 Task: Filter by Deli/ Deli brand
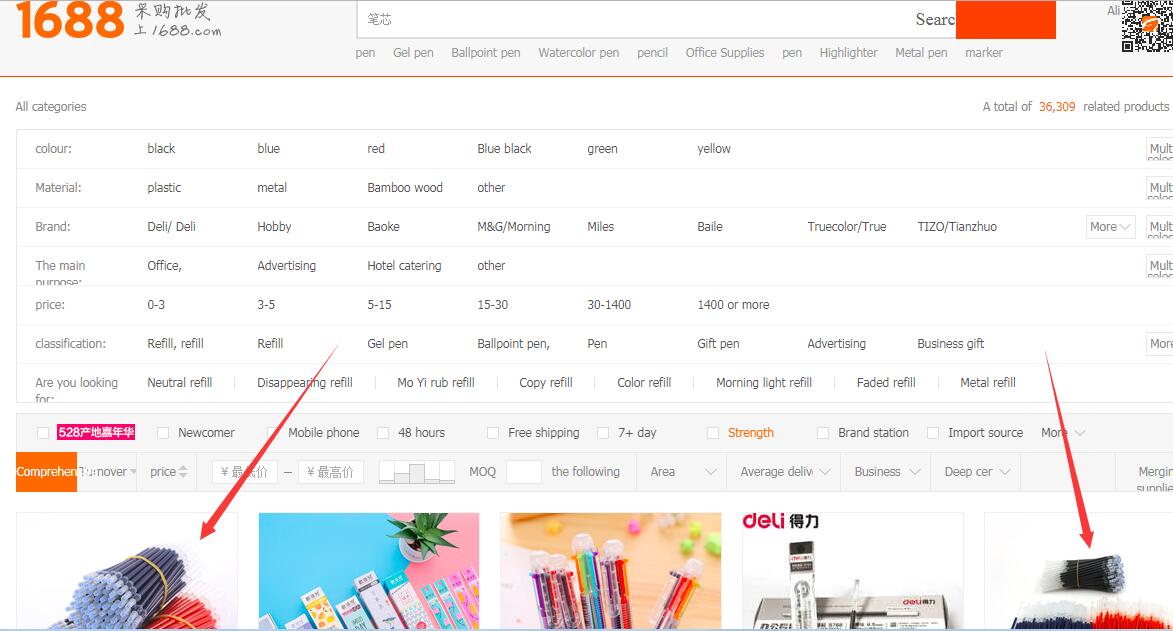coord(171,227)
